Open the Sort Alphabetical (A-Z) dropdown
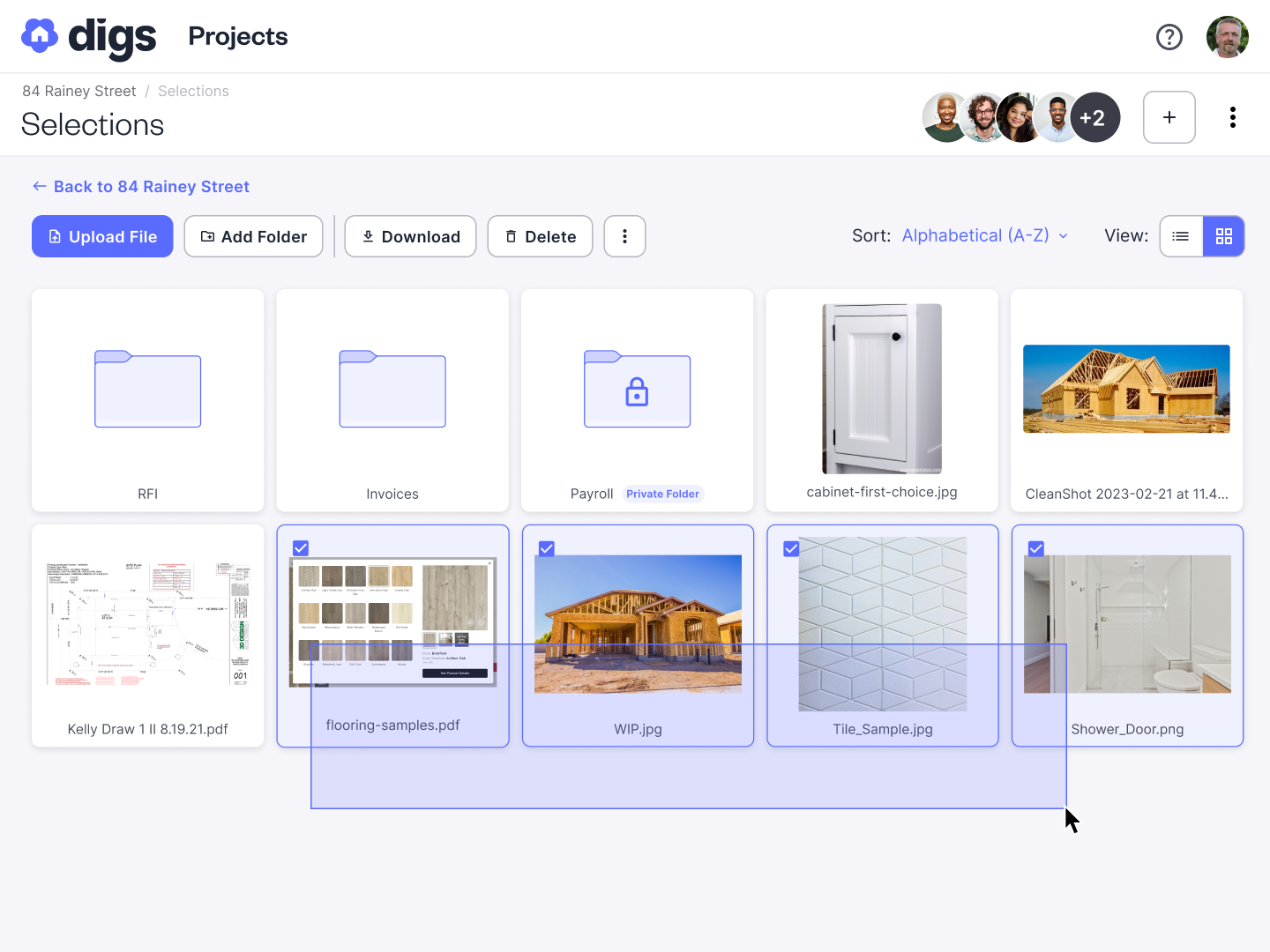Screen dimensions: 1270x952 [984, 235]
